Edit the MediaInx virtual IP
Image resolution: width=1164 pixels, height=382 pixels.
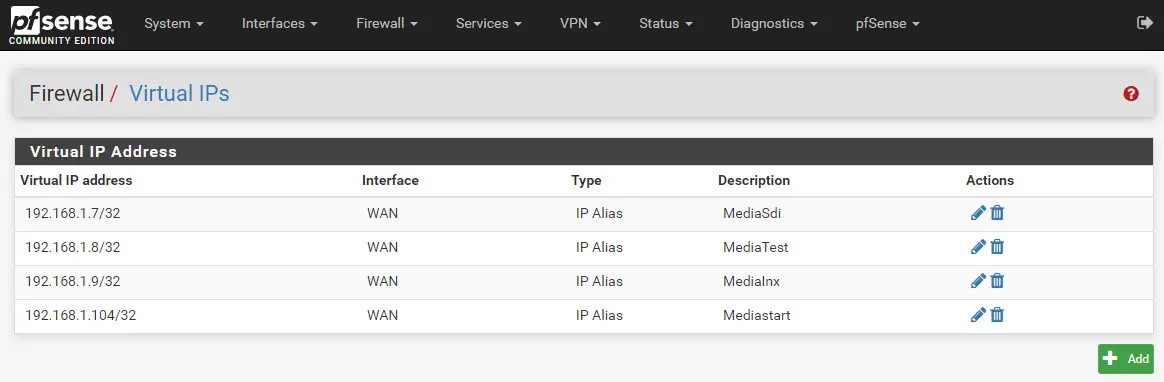[x=978, y=281]
